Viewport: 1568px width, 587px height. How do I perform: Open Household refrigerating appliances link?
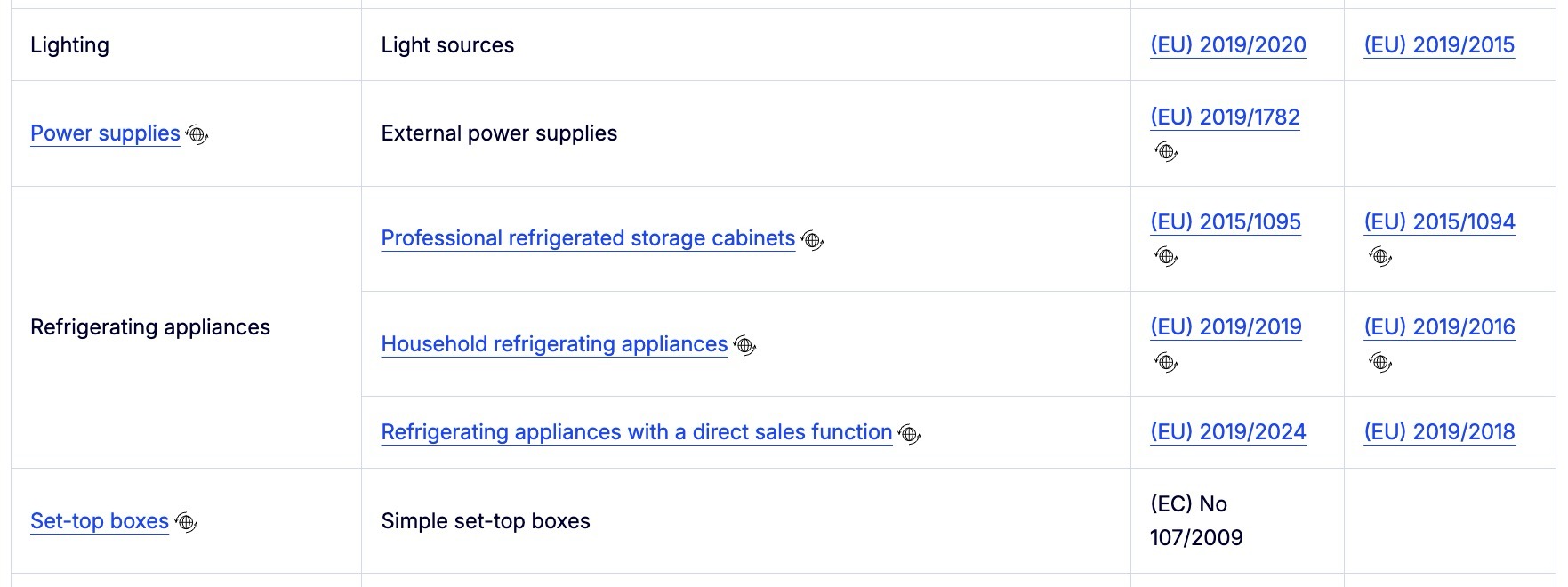tap(554, 344)
